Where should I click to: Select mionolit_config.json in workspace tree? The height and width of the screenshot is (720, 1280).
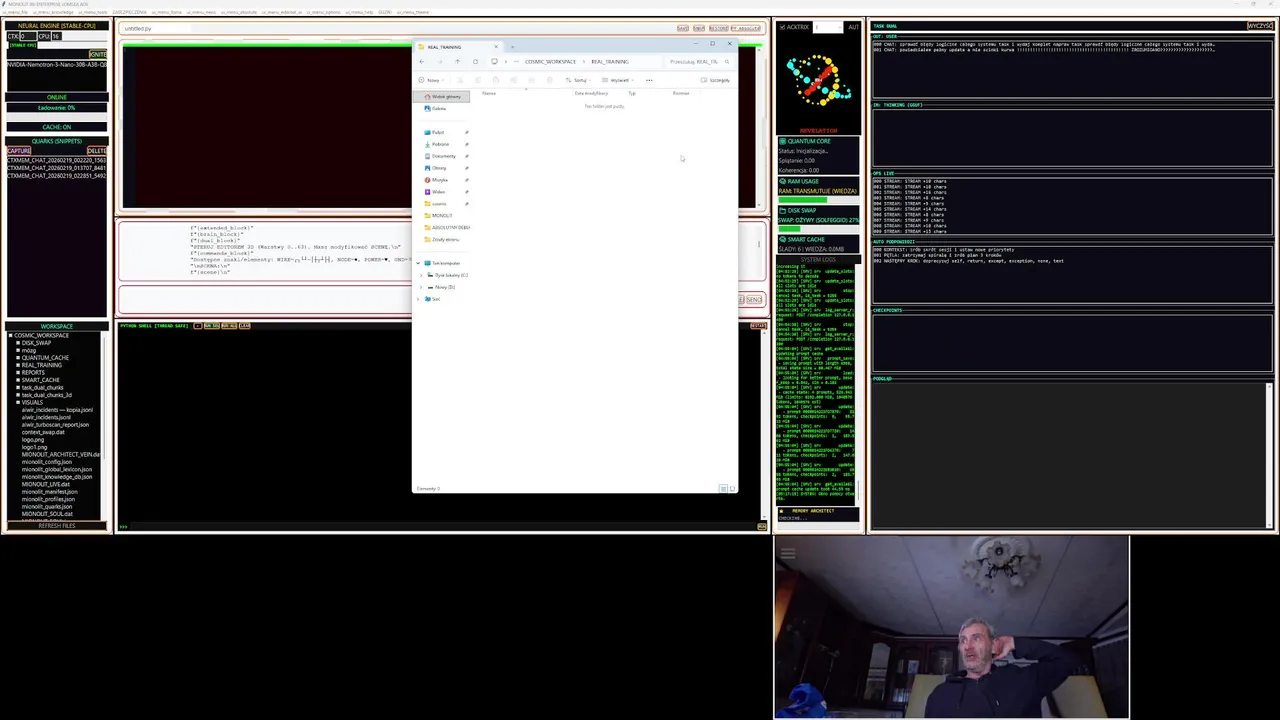tap(47, 462)
